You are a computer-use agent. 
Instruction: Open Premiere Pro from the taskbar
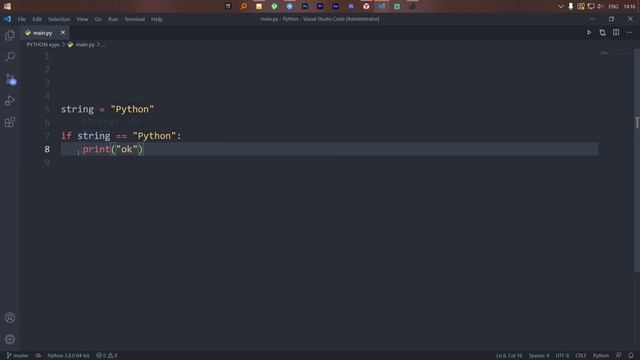(x=320, y=6)
